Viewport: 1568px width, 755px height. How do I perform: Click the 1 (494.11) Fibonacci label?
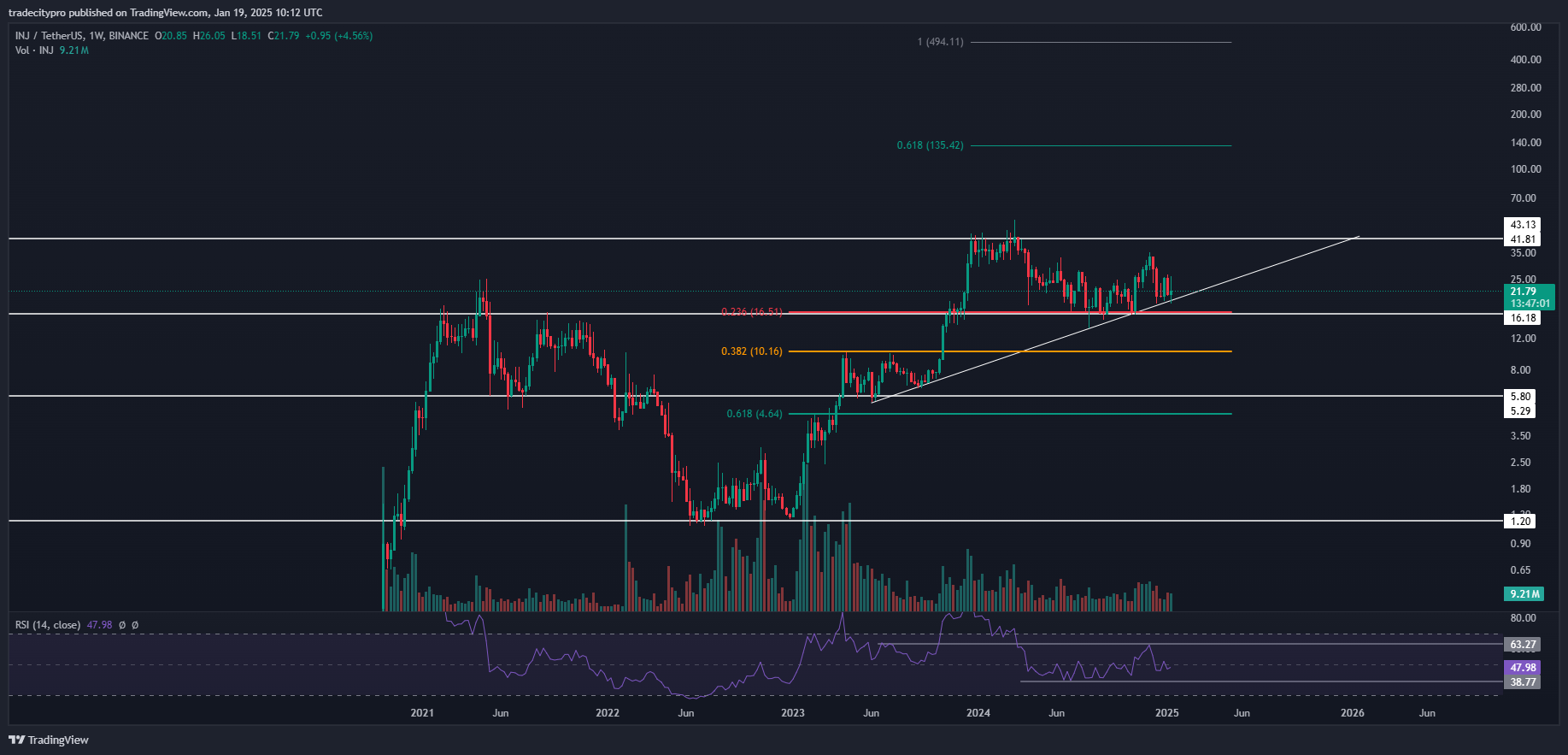[x=940, y=42]
